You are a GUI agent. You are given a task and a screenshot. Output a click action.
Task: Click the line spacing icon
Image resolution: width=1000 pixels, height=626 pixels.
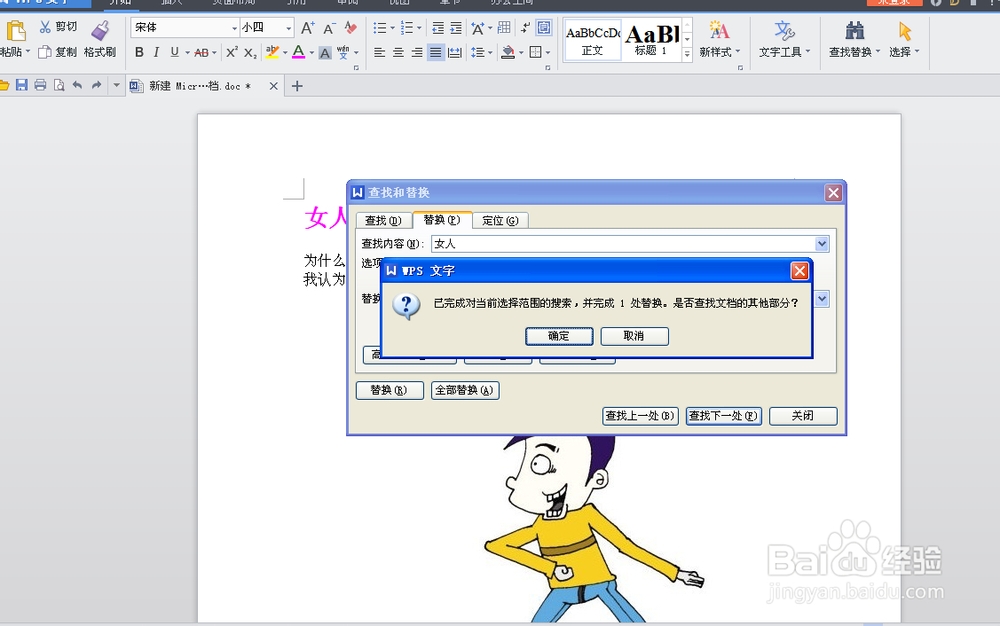477,52
